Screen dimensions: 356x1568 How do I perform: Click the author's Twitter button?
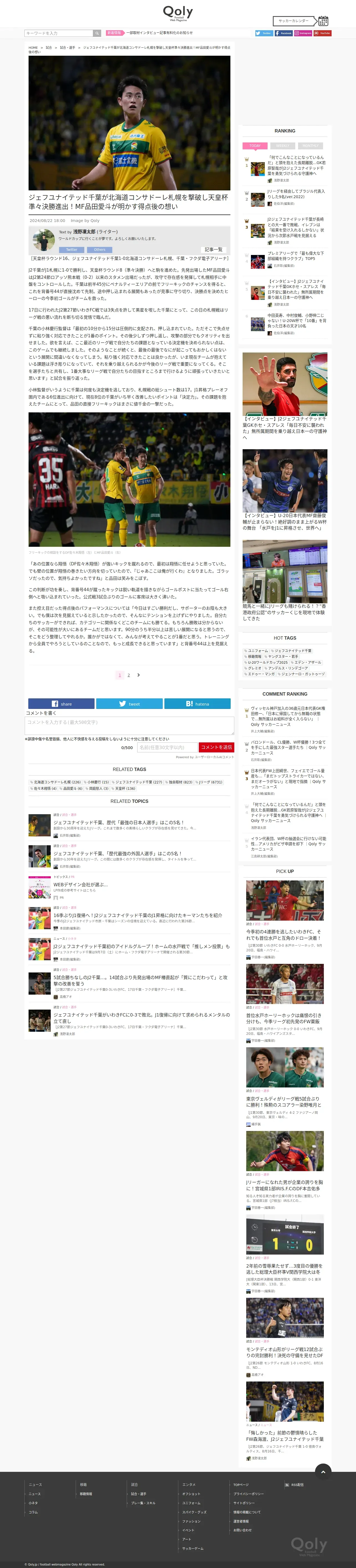(x=72, y=250)
